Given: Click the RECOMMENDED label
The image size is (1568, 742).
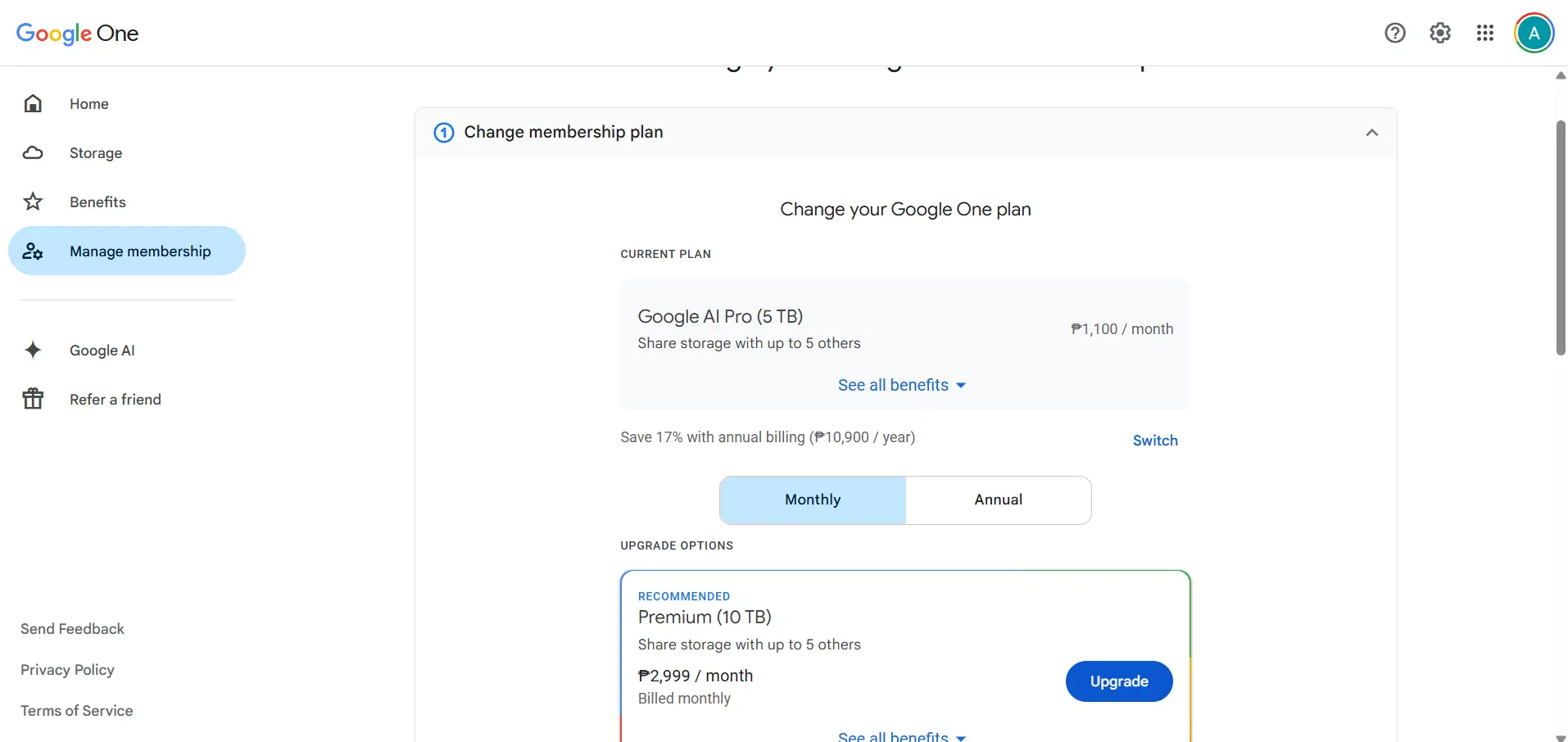Looking at the screenshot, I should [x=684, y=596].
